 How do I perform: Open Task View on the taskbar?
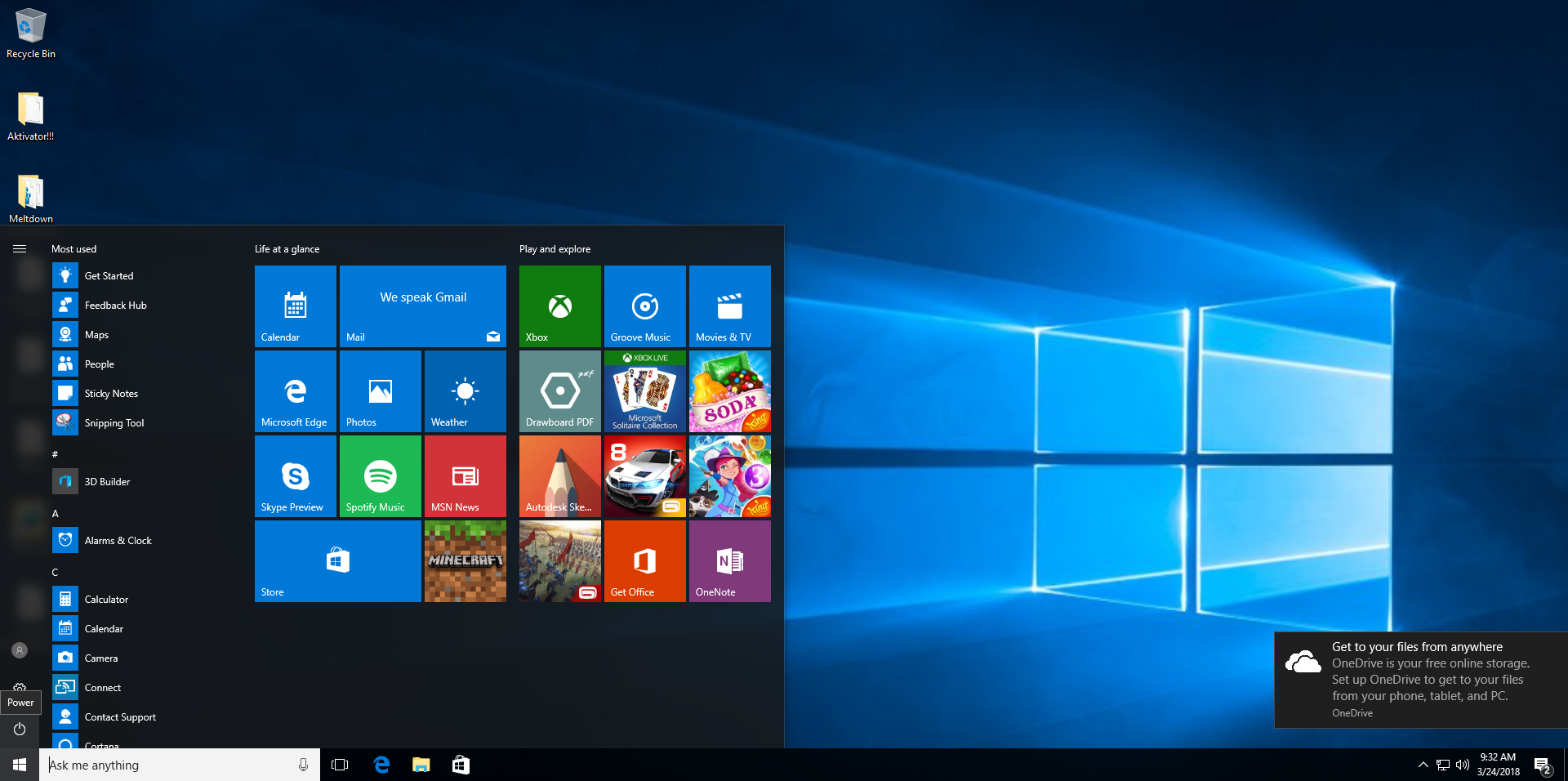pyautogui.click(x=340, y=765)
